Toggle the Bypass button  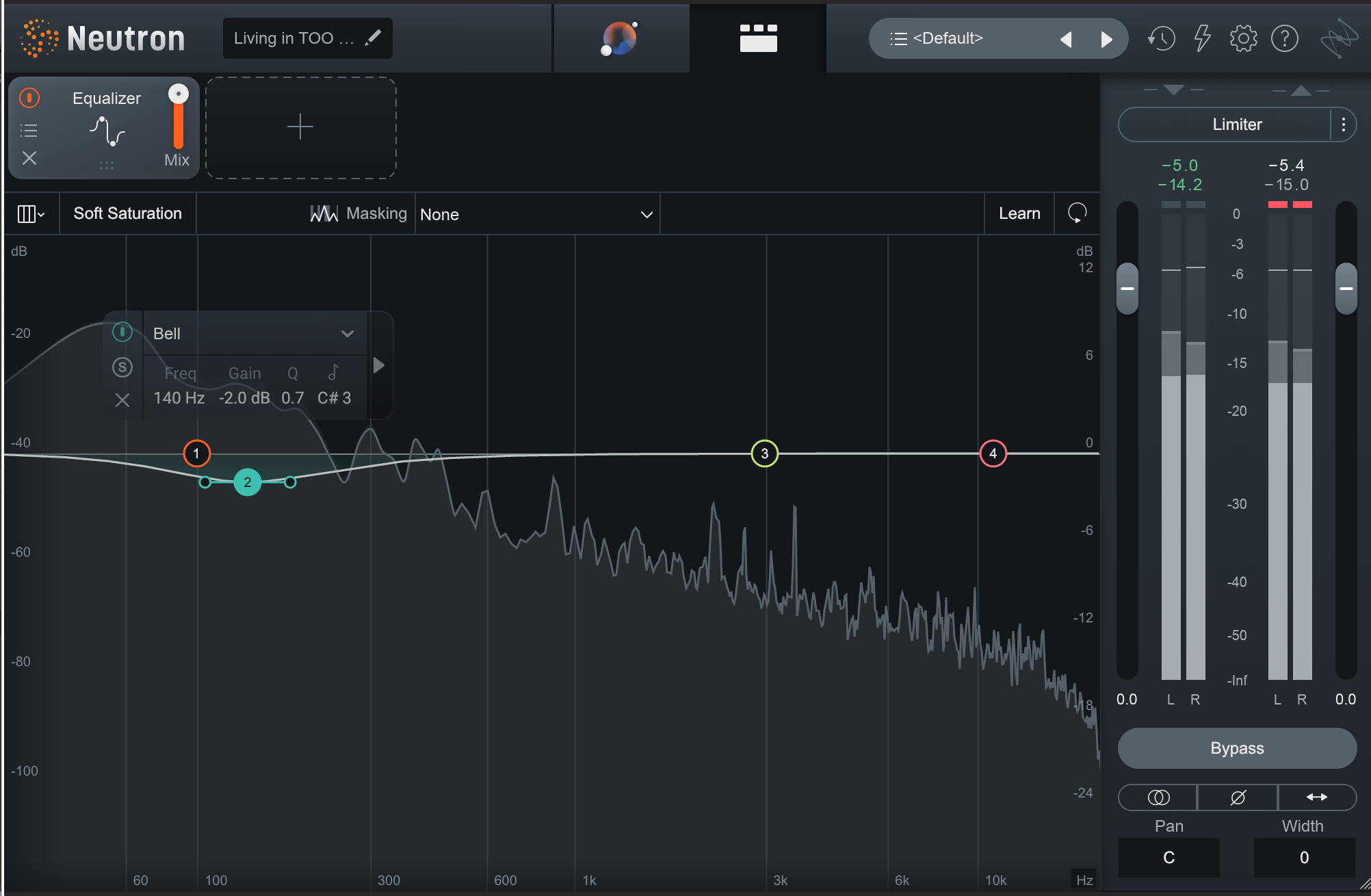click(x=1237, y=748)
